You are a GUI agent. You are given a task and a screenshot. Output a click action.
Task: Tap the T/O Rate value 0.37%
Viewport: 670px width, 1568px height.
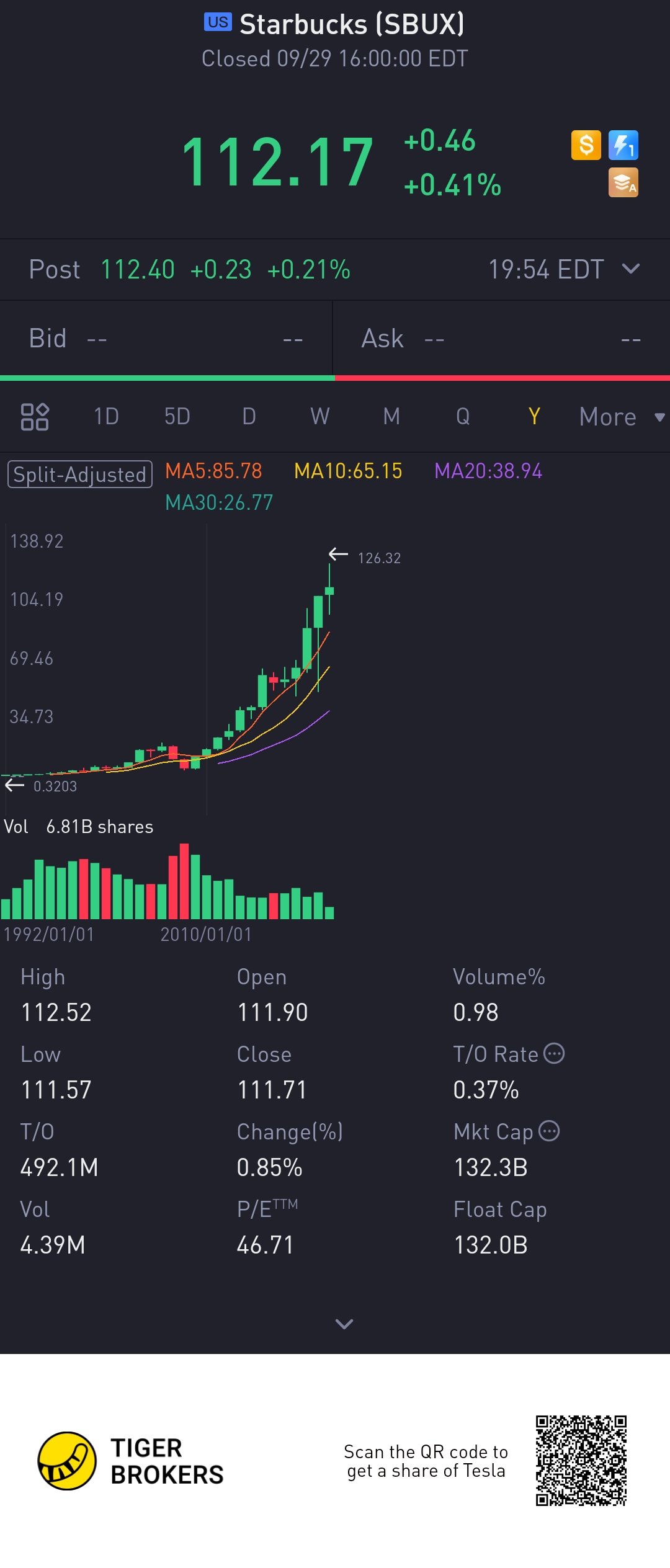[x=486, y=1090]
